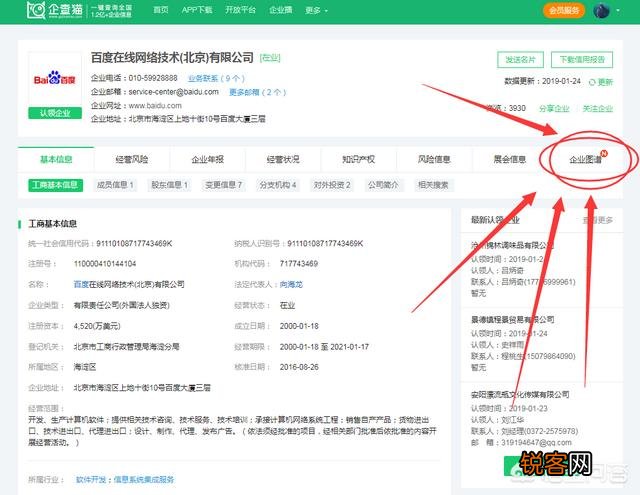The height and width of the screenshot is (495, 640).
Task: Click the 关注企业 link
Action: click(598, 108)
